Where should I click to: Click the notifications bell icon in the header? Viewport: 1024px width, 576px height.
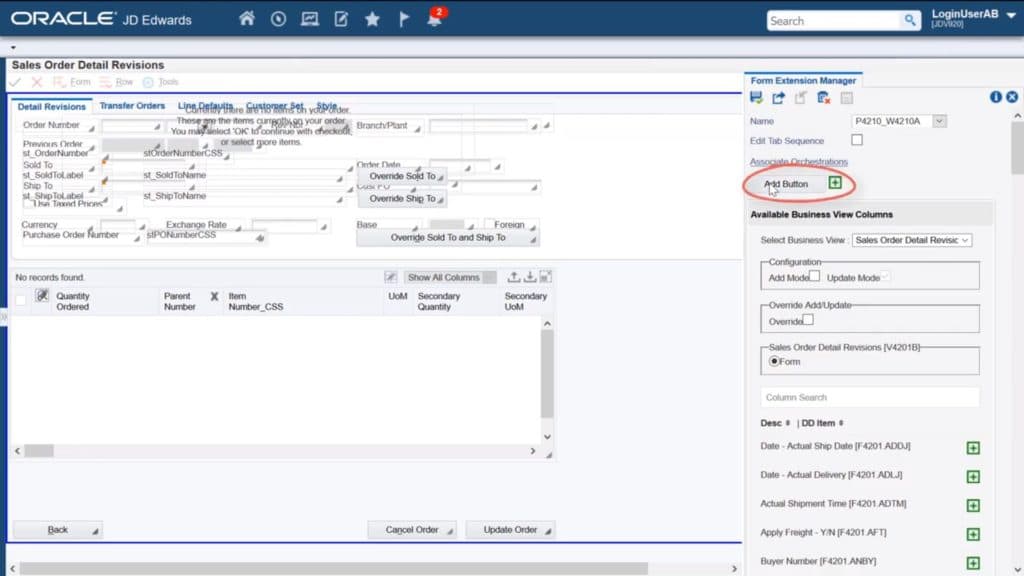[x=434, y=19]
